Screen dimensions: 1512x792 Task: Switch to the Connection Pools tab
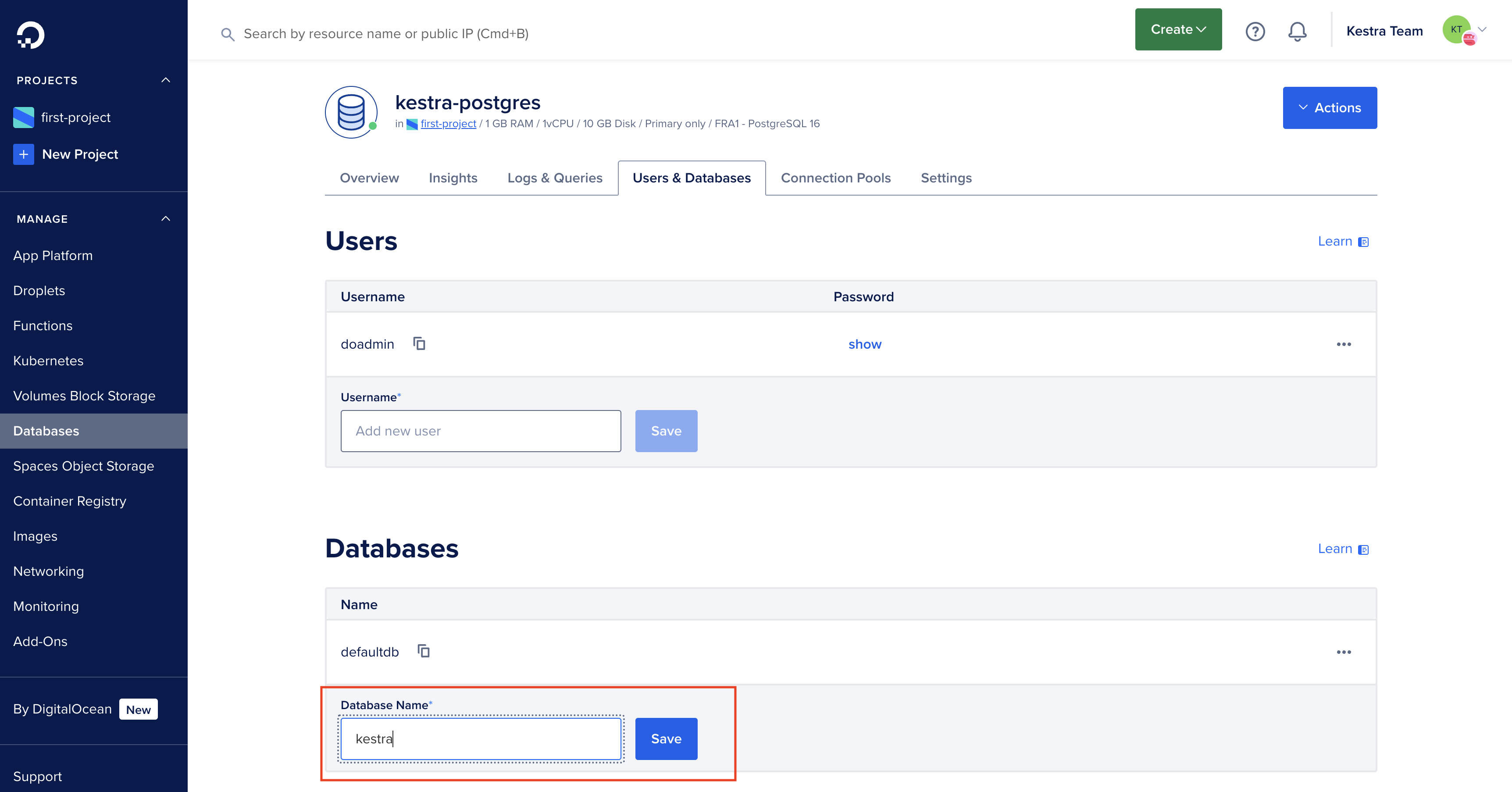point(836,178)
